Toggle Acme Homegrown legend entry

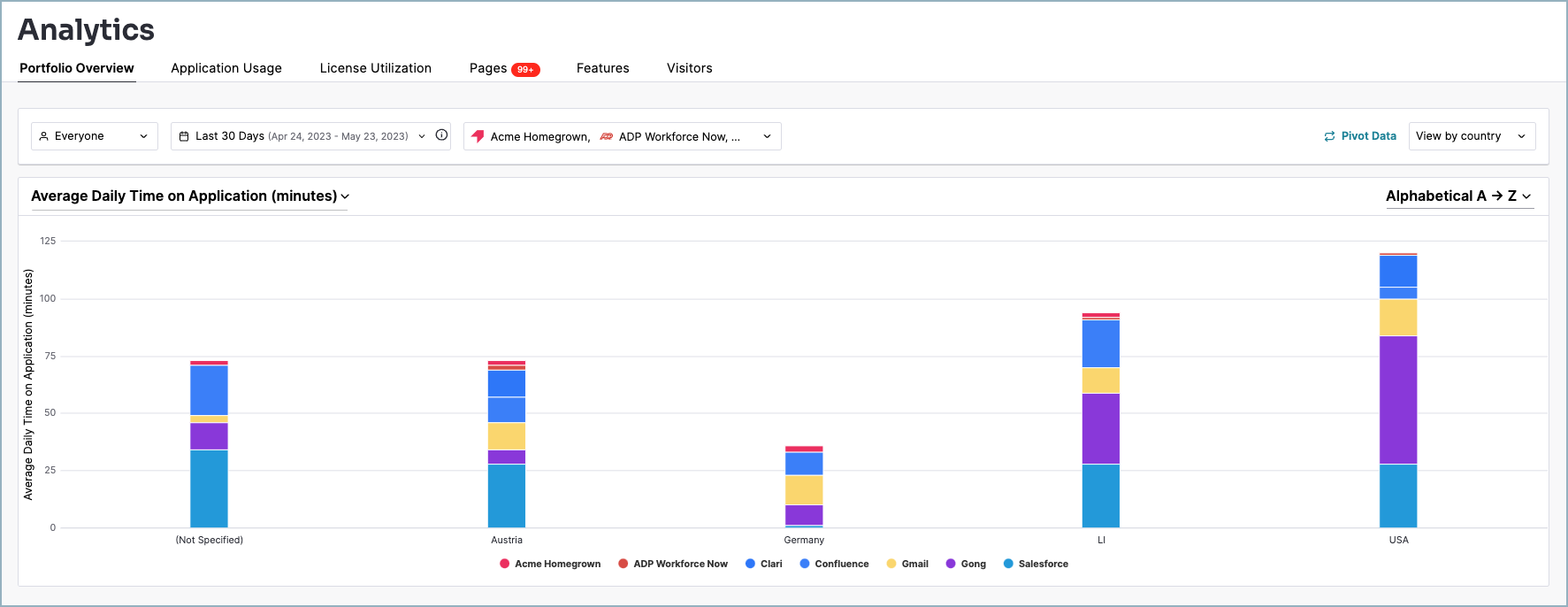coord(550,564)
